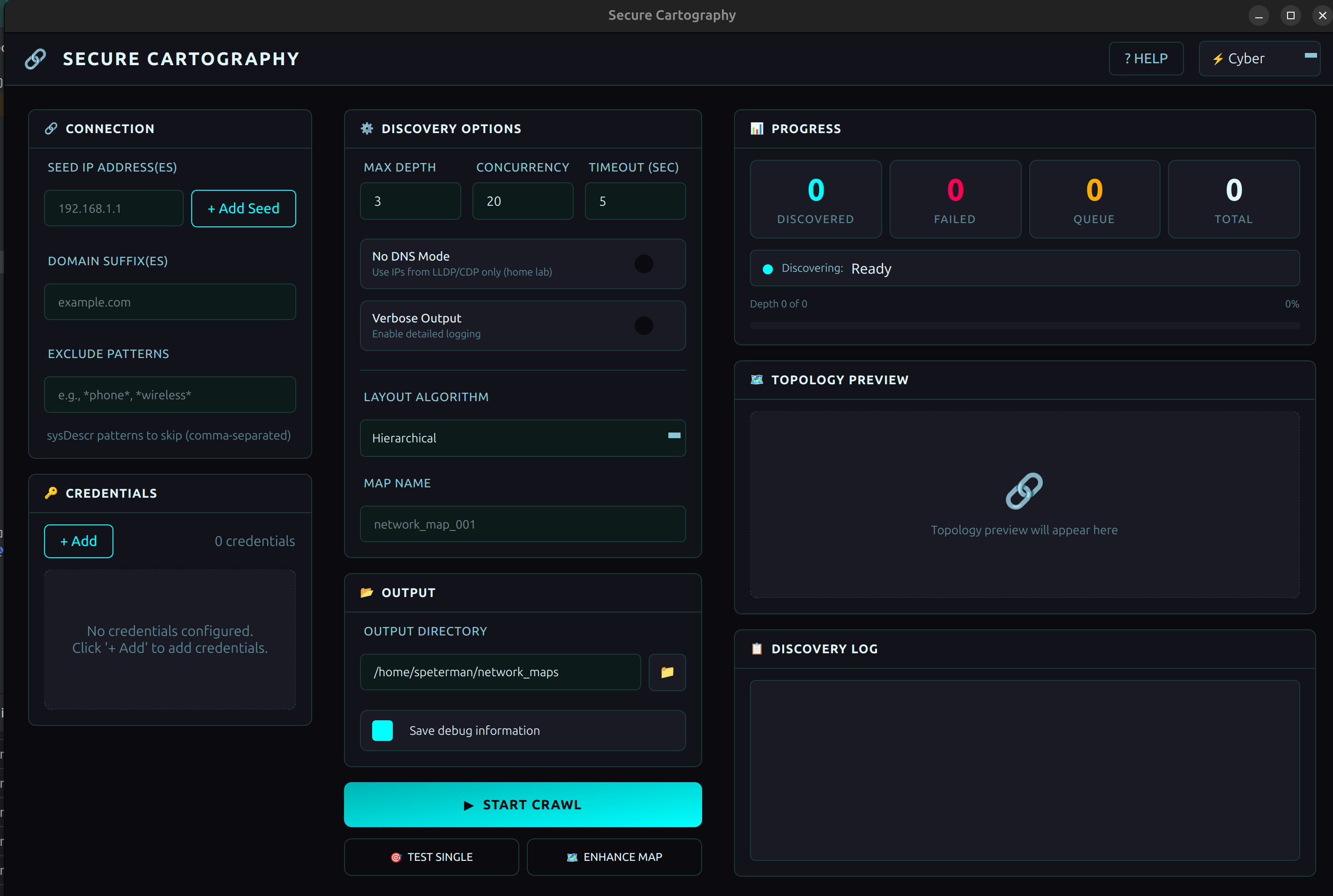Click the bar chart icon on Progress panel

click(x=757, y=128)
